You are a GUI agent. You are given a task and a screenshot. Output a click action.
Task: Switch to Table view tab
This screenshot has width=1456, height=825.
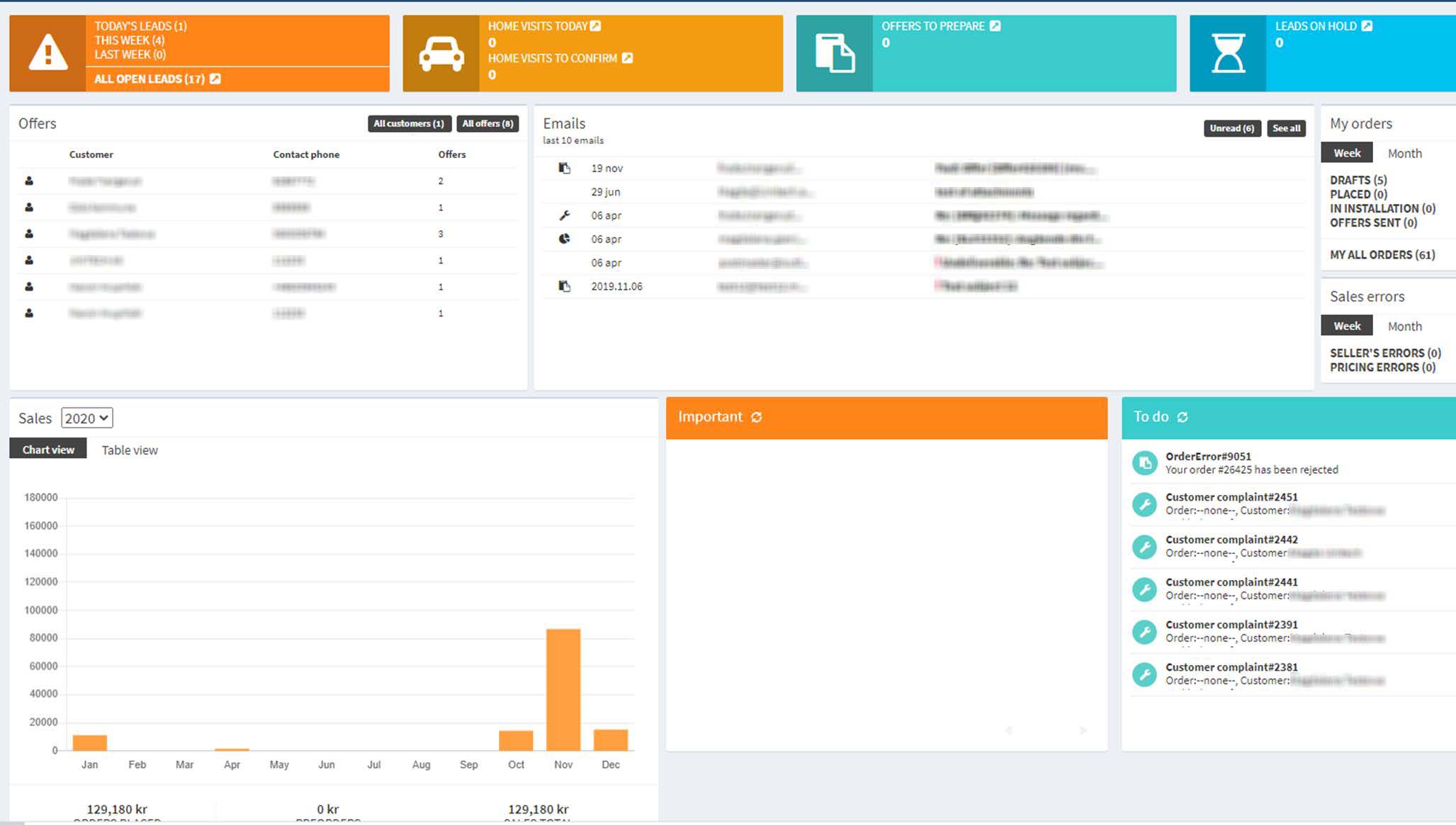(x=130, y=450)
